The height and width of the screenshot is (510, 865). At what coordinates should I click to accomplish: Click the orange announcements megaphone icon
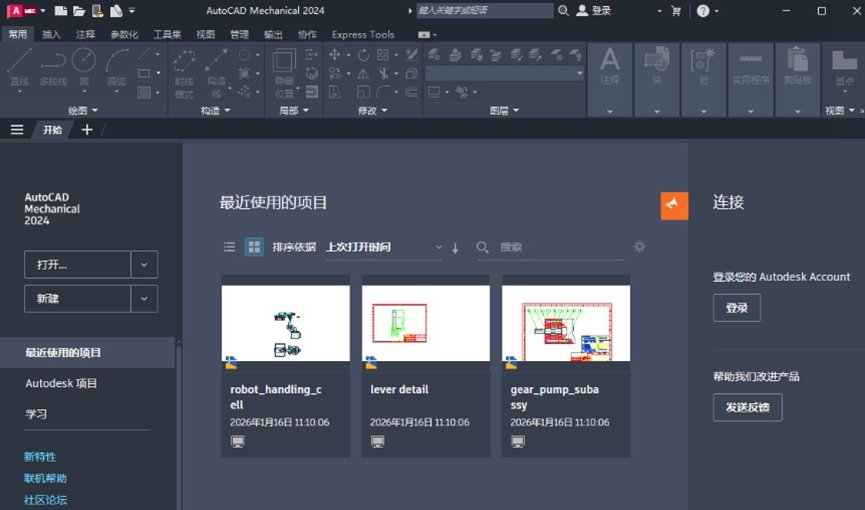pos(674,206)
